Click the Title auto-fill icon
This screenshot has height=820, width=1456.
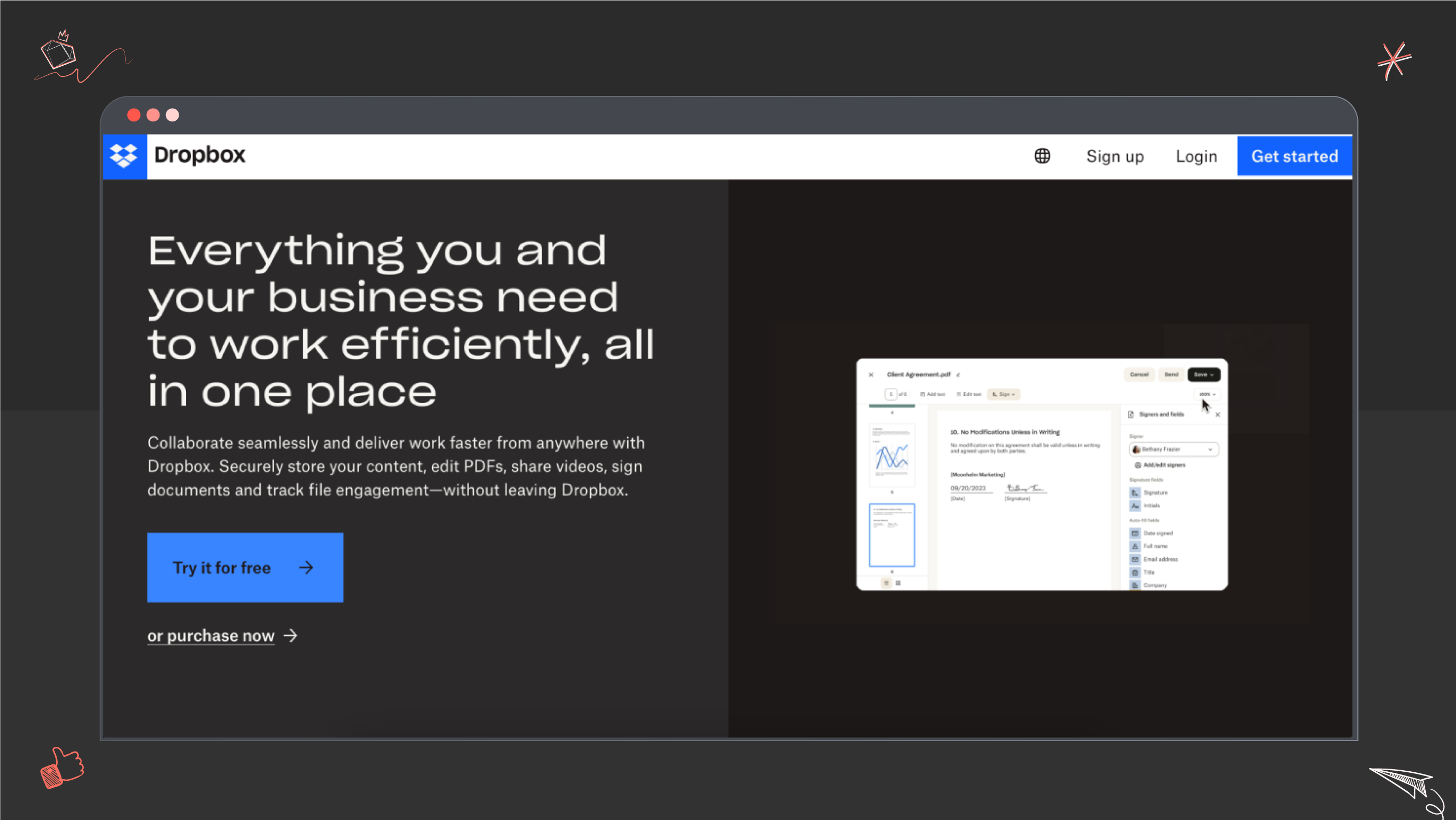(1134, 572)
